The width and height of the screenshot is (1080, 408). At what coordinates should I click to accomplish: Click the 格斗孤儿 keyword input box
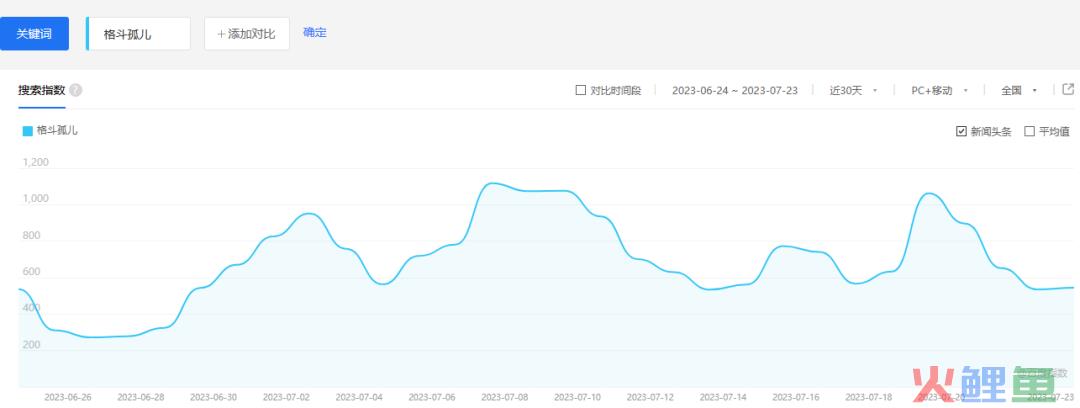[x=138, y=34]
